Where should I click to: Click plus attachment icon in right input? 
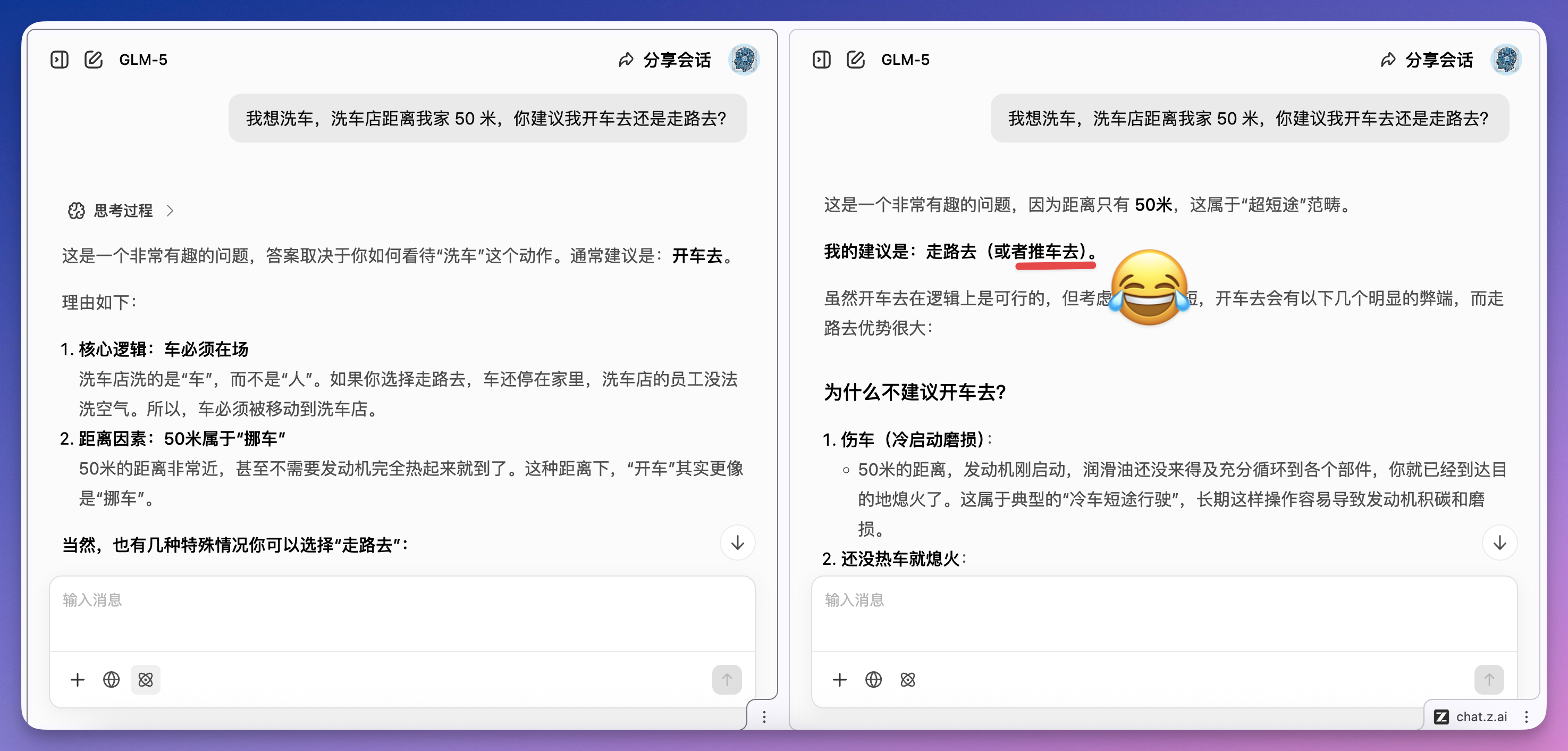click(x=839, y=680)
